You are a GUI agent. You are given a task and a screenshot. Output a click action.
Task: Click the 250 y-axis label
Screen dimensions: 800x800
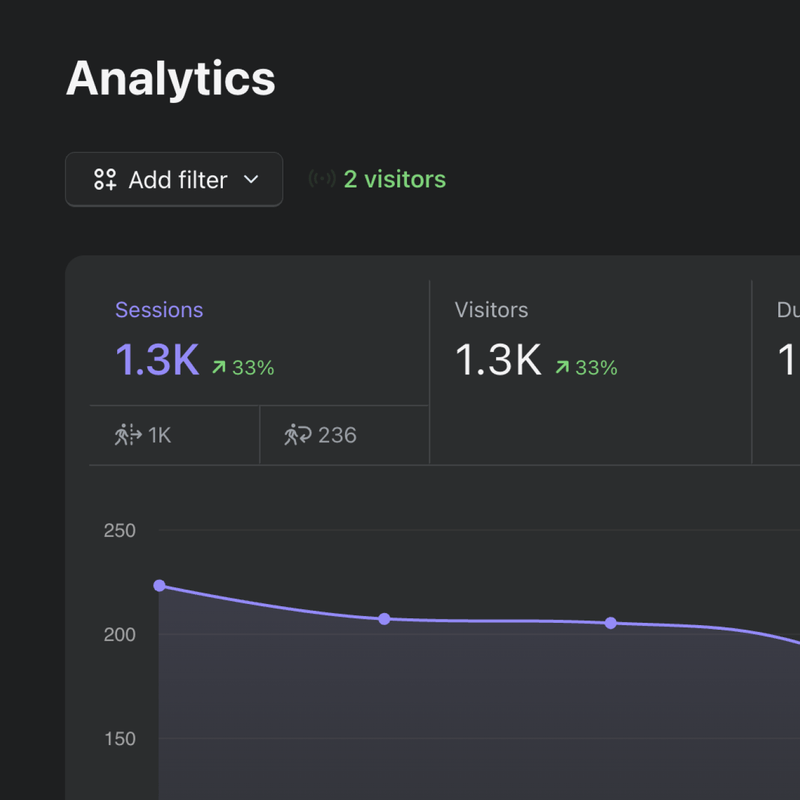pyautogui.click(x=119, y=531)
